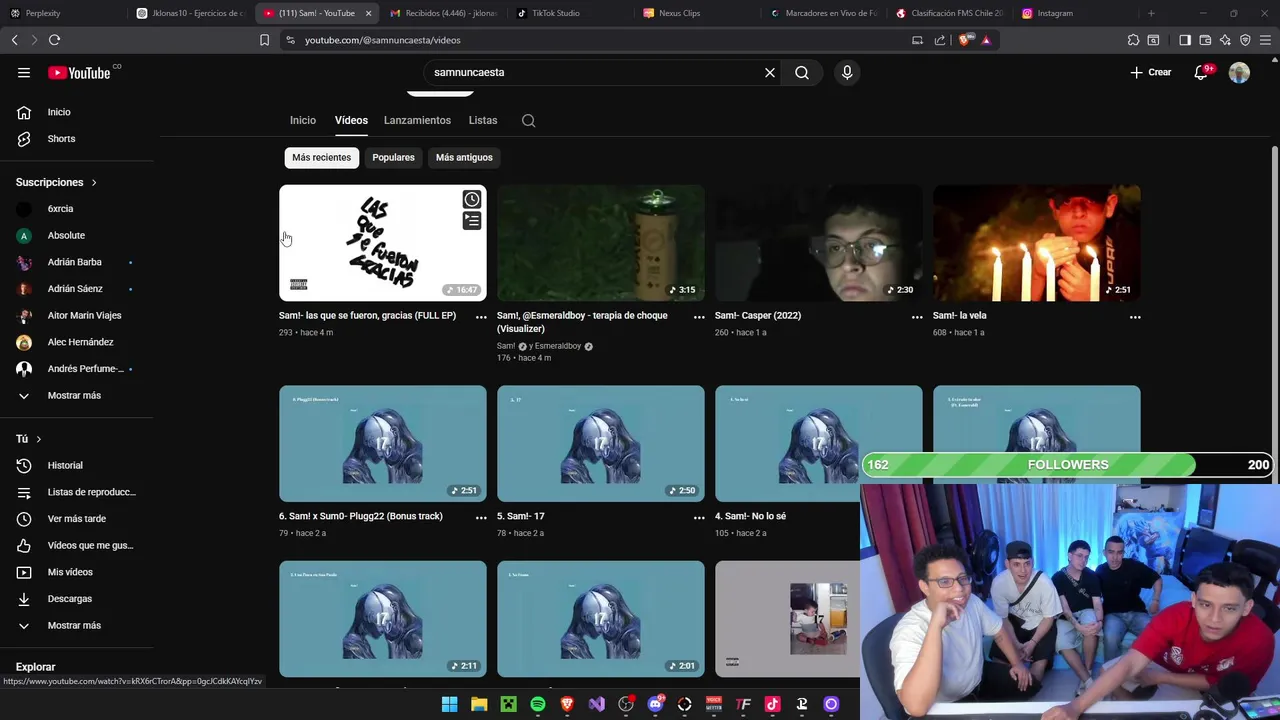This screenshot has width=1280, height=720.
Task: Open the Brave VPN shield icon
Action: [1245, 40]
